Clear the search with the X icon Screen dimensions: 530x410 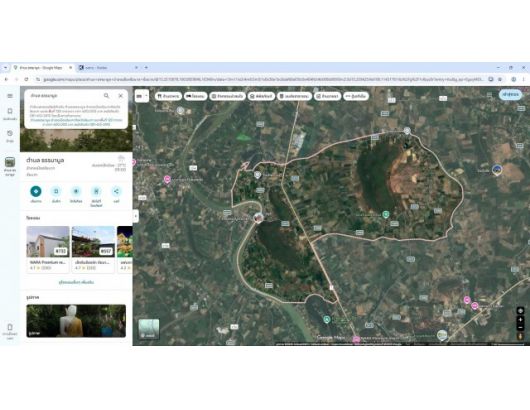pos(121,96)
